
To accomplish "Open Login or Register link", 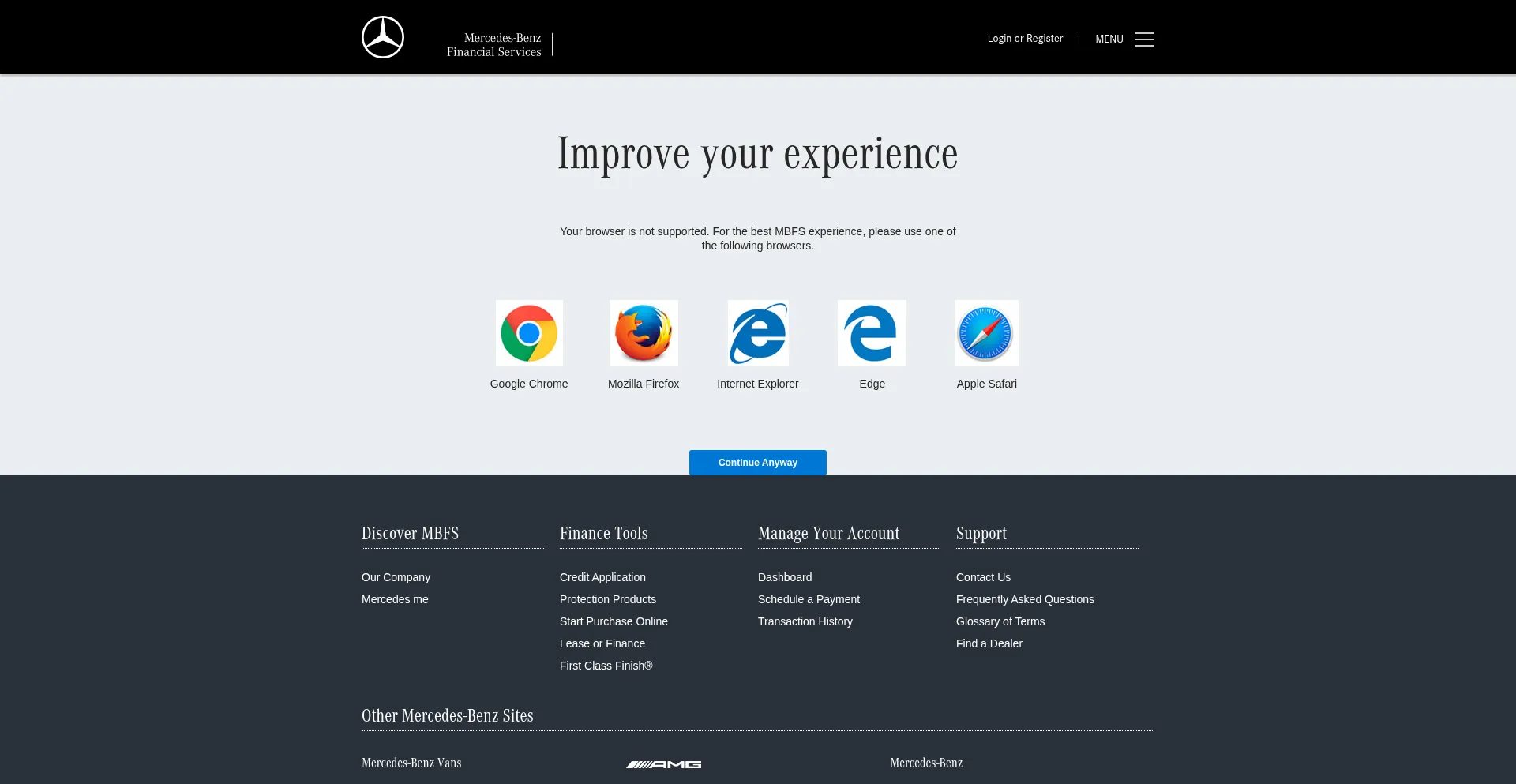I will [x=1025, y=39].
